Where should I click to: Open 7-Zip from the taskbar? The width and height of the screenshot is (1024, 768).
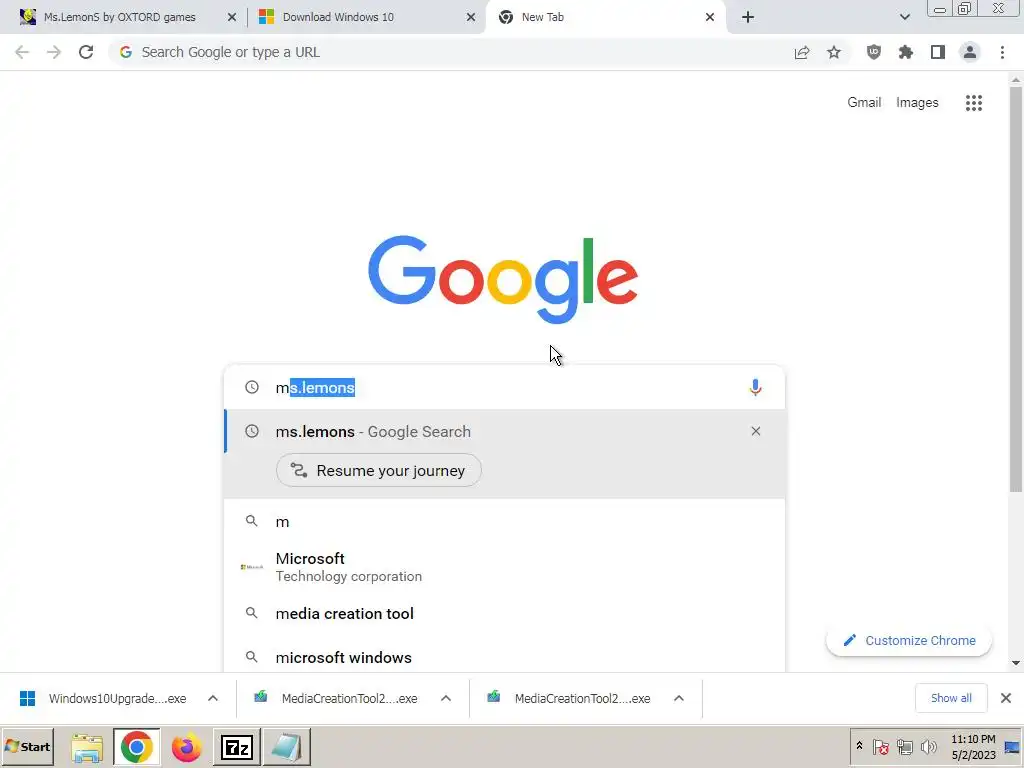(x=237, y=747)
